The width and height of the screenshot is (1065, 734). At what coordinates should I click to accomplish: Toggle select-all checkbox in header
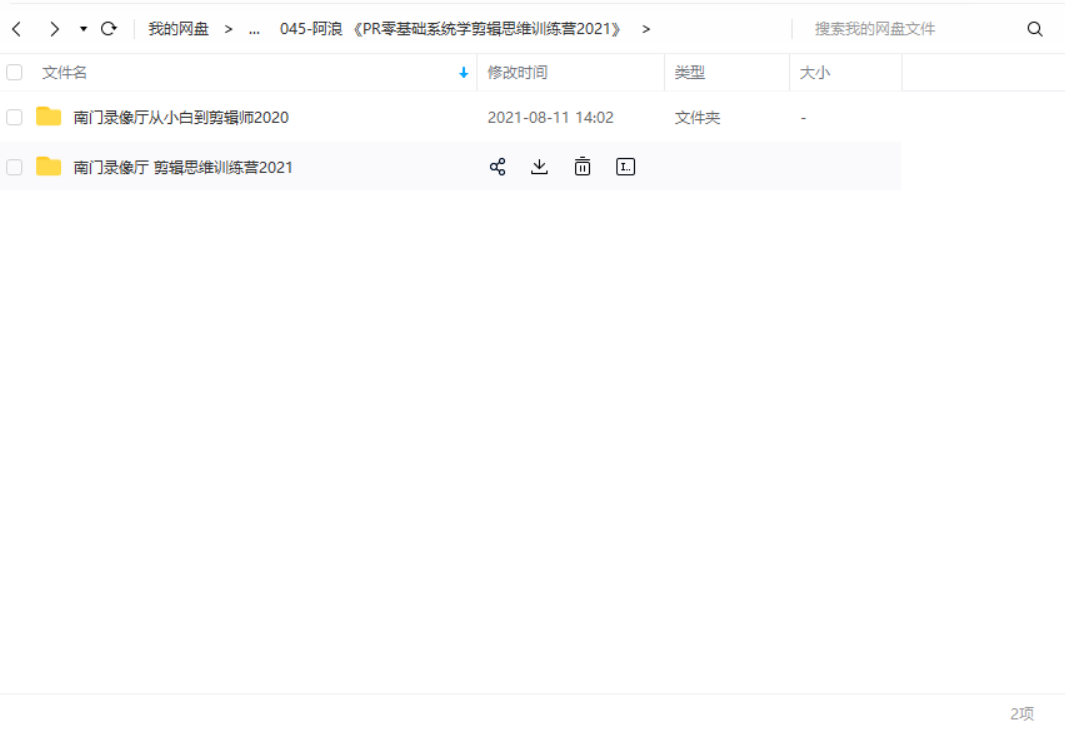coord(14,73)
